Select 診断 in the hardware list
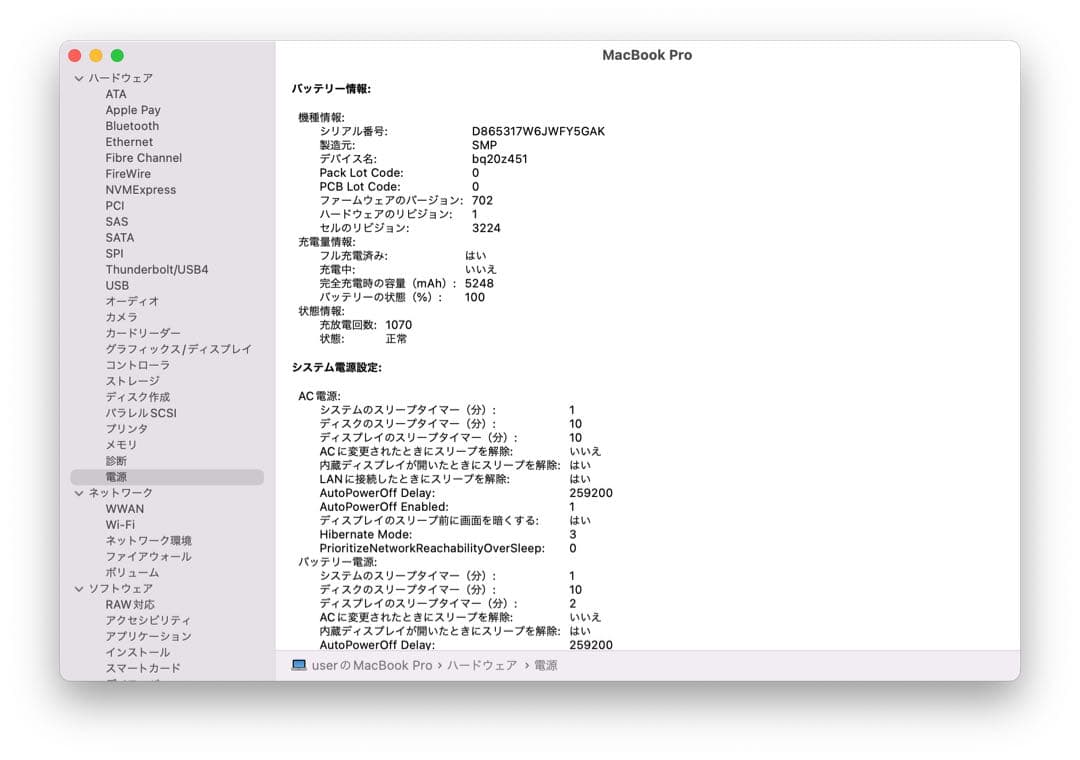 pyautogui.click(x=116, y=460)
